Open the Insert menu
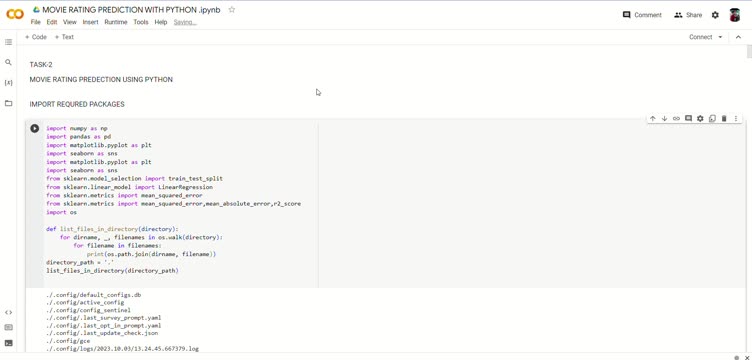Image resolution: width=752 pixels, height=360 pixels. coord(90,22)
